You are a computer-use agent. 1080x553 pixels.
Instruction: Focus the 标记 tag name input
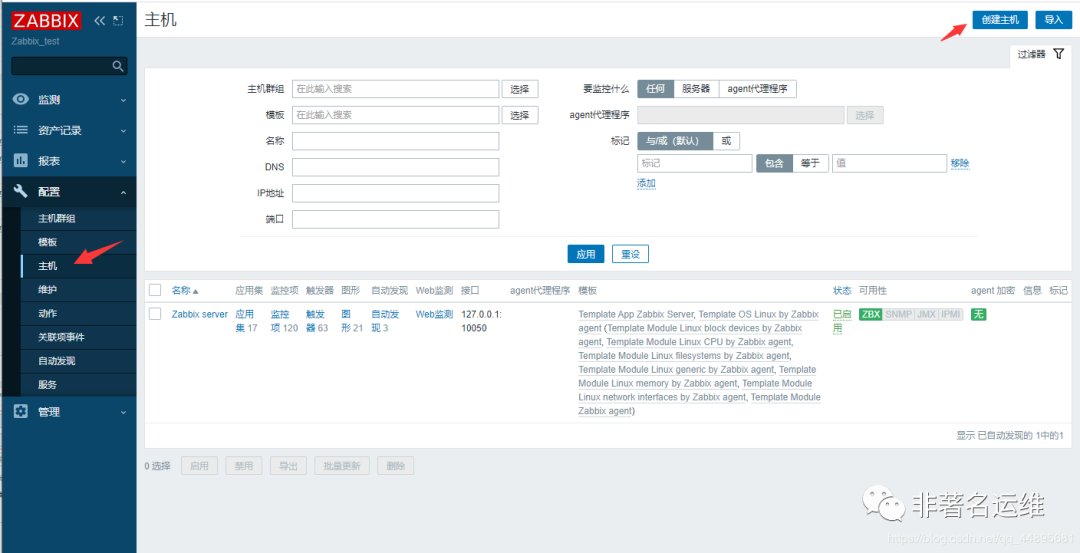pos(695,164)
